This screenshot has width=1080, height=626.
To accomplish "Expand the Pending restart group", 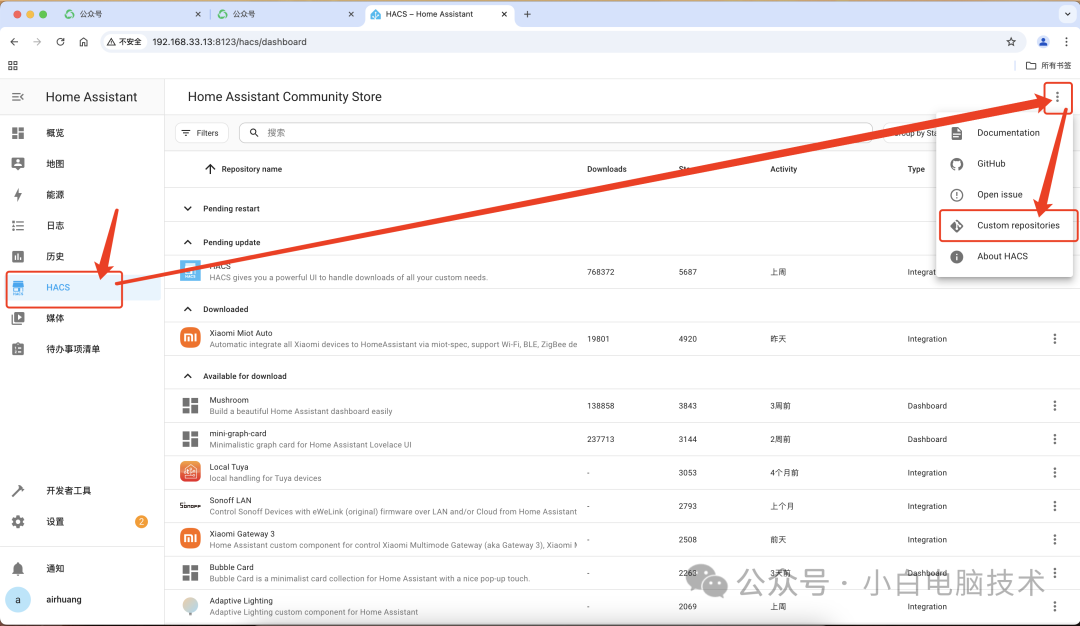I will (x=187, y=209).
